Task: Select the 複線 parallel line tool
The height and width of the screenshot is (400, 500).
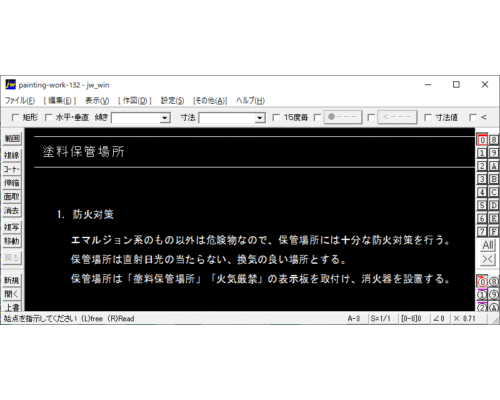Action: [x=12, y=155]
